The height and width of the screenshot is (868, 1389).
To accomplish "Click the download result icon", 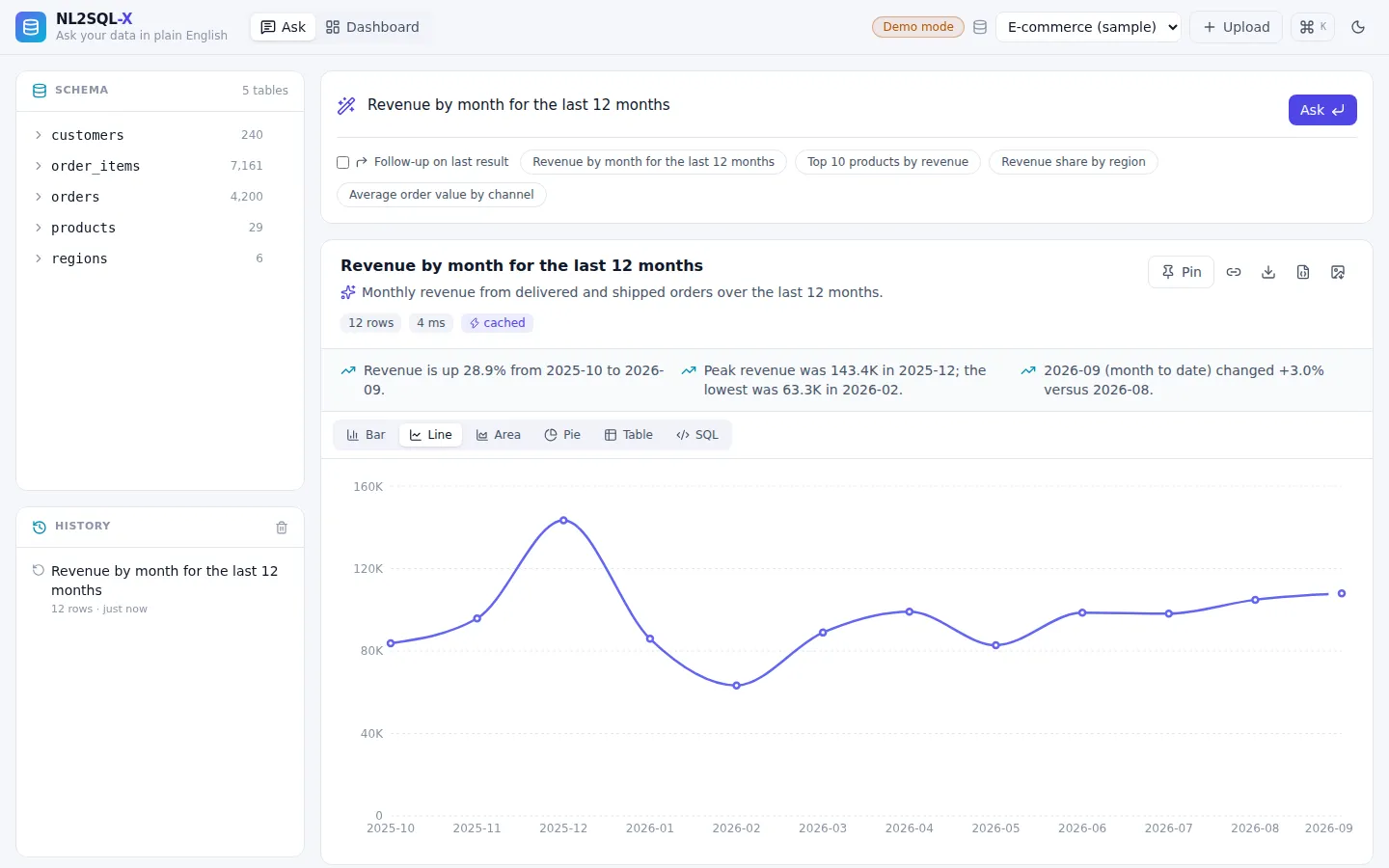I will coord(1268,272).
